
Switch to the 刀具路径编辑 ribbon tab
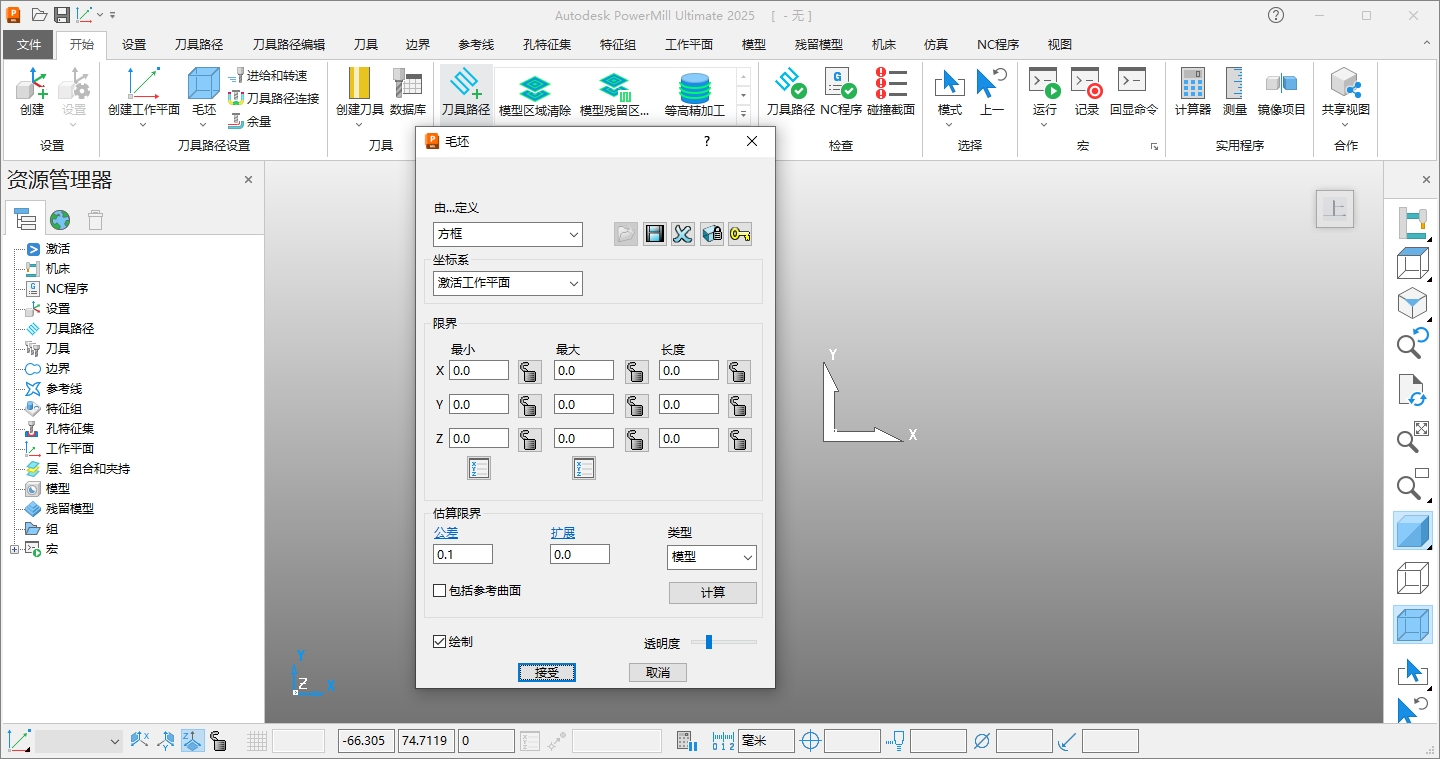[x=289, y=44]
